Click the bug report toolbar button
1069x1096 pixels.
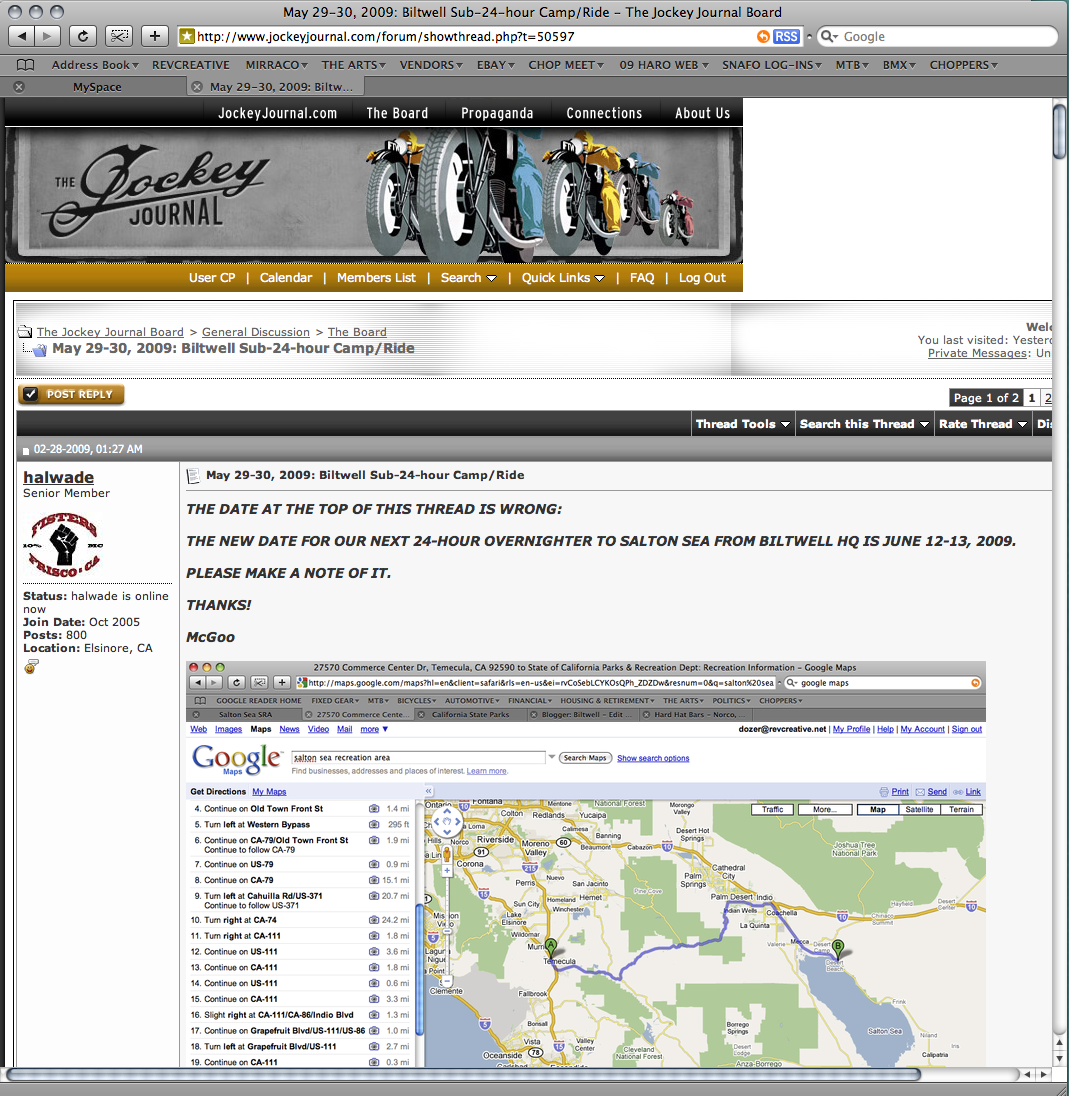[x=119, y=36]
